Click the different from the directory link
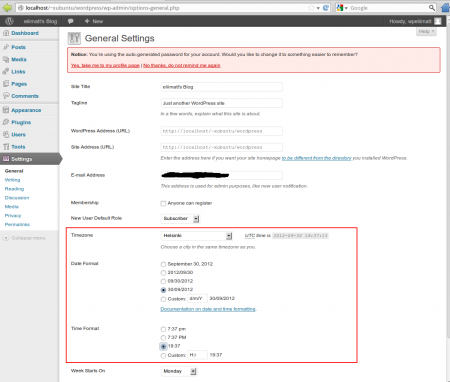The height and width of the screenshot is (382, 450). [x=317, y=158]
